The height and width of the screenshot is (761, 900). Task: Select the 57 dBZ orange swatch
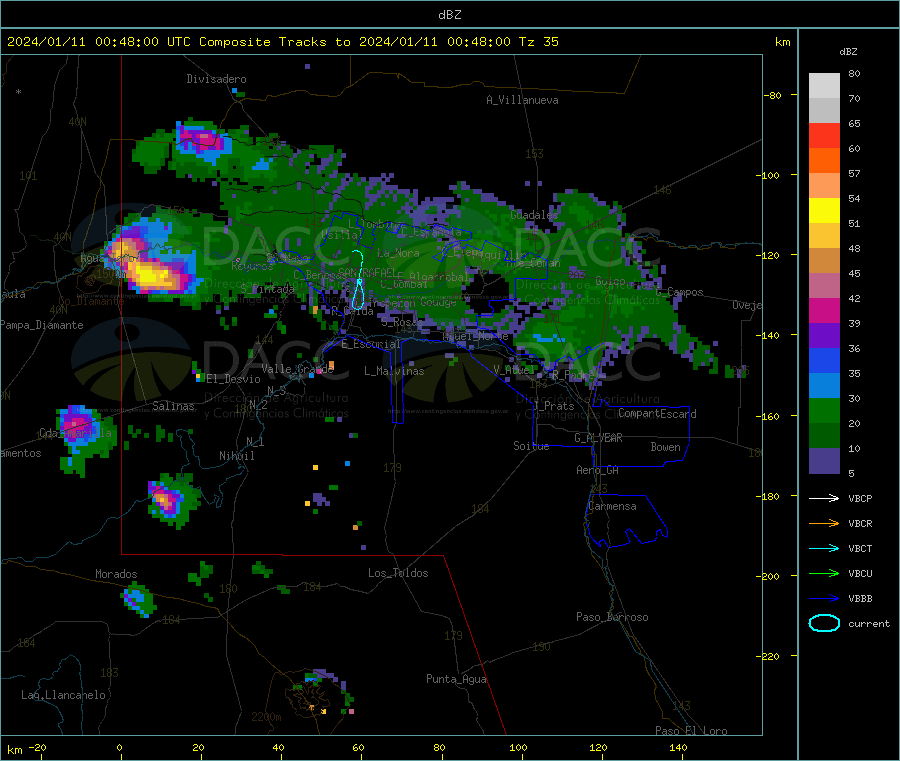tap(824, 161)
